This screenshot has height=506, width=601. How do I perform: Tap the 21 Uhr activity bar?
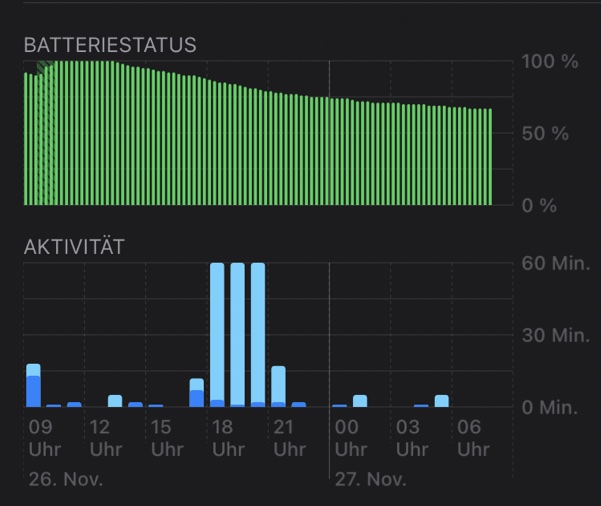[x=278, y=386]
